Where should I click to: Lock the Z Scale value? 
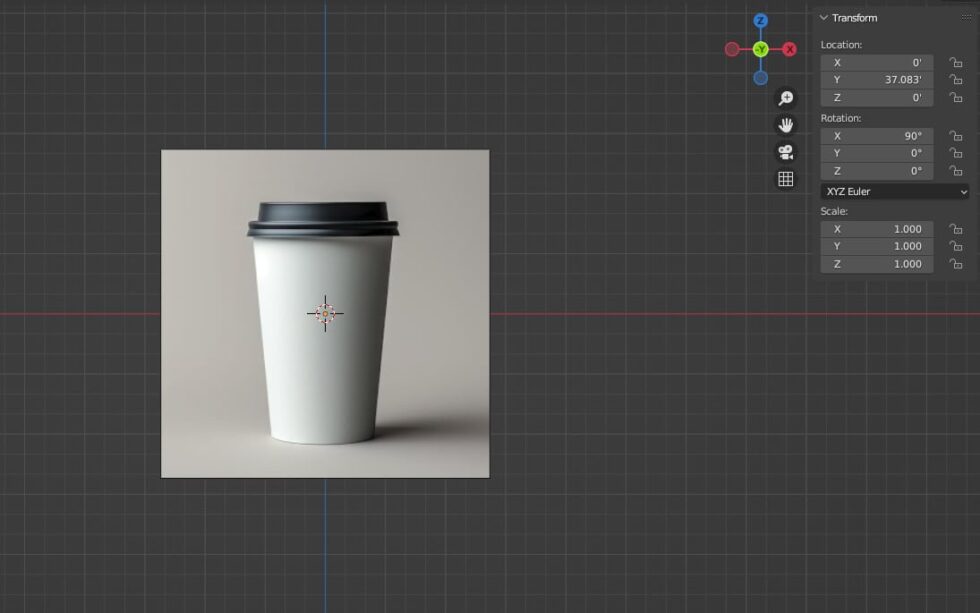(956, 263)
